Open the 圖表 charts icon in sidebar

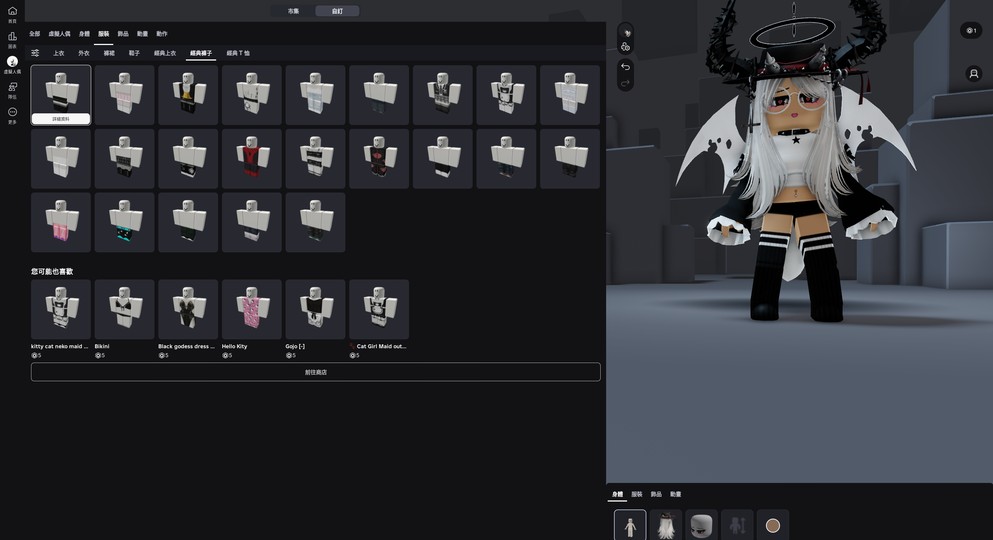click(x=12, y=38)
